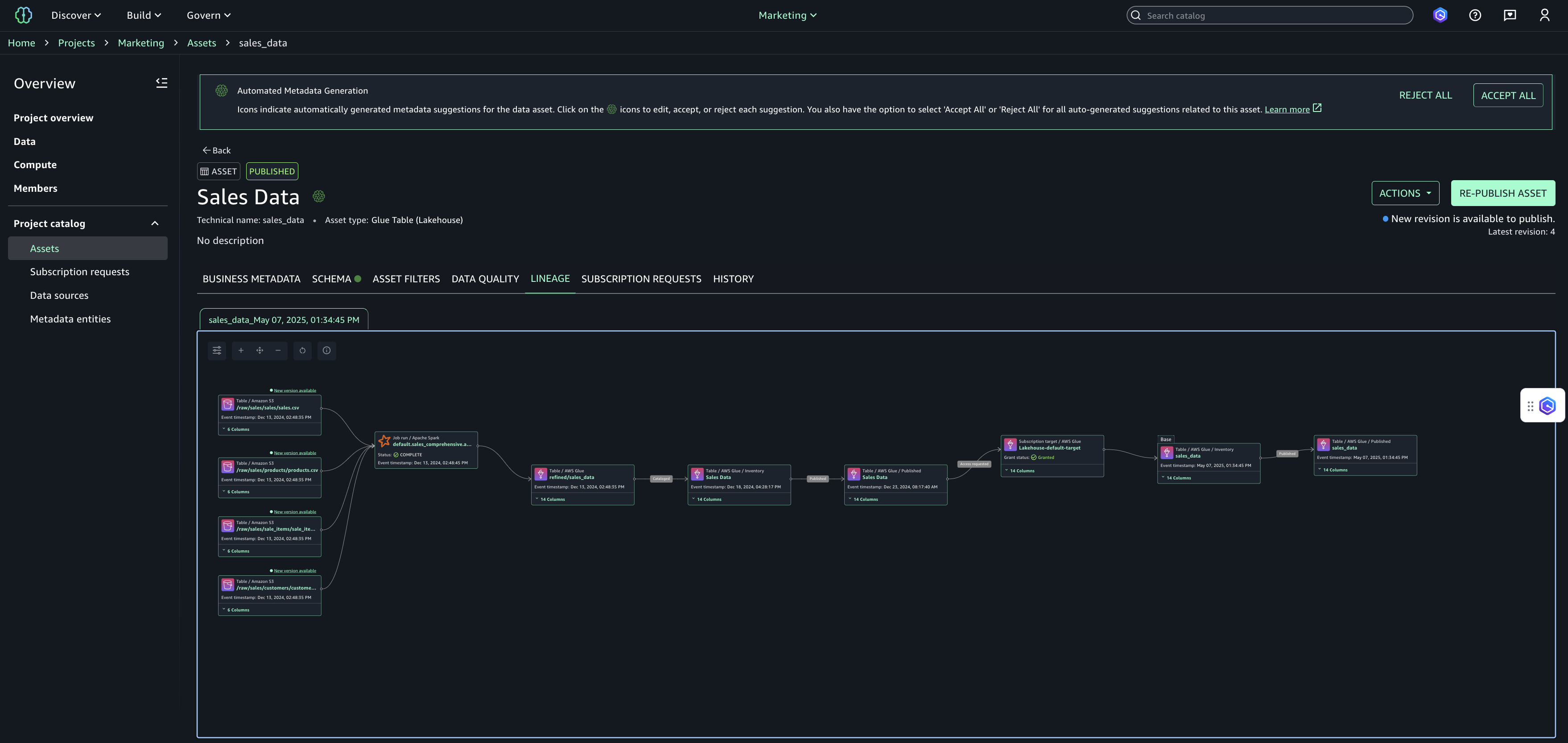Click the Search catalog field
Image resolution: width=1568 pixels, height=743 pixels.
pyautogui.click(x=1270, y=15)
